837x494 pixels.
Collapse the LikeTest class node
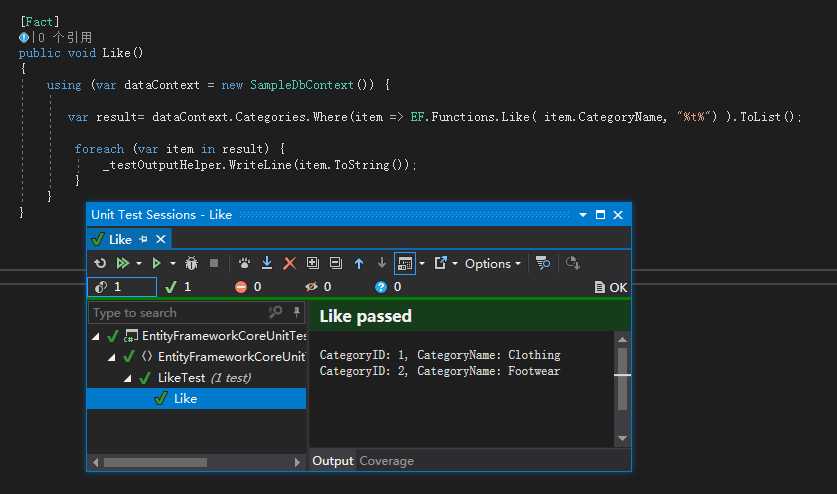coord(128,378)
